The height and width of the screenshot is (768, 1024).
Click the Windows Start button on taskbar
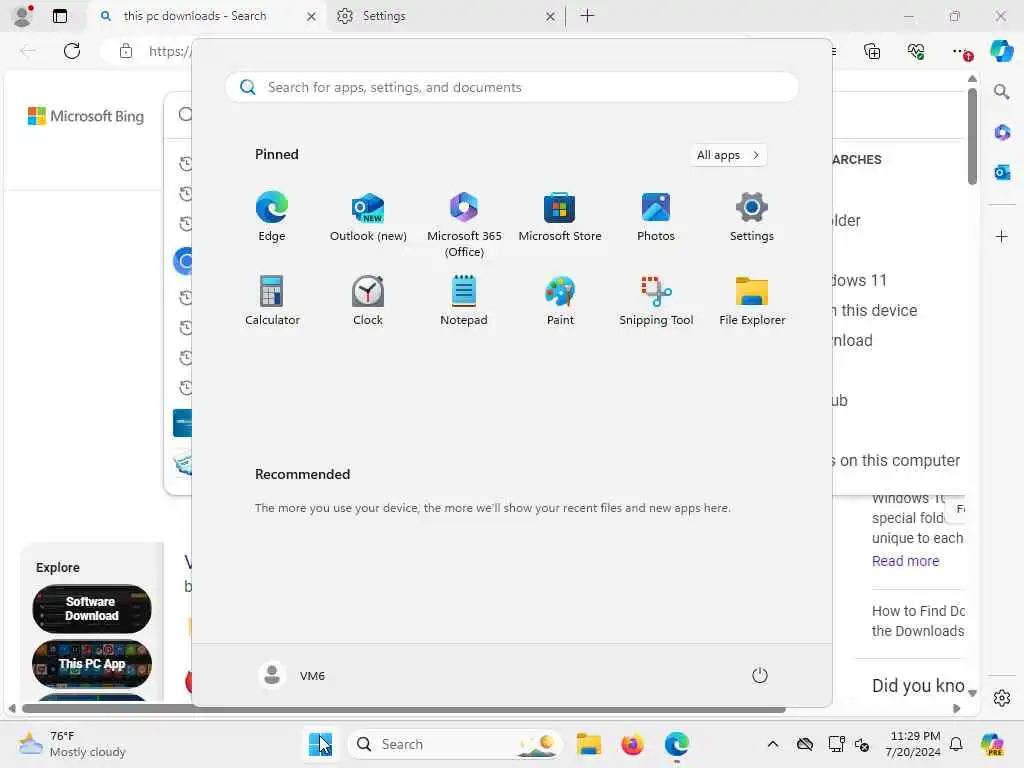(x=320, y=744)
